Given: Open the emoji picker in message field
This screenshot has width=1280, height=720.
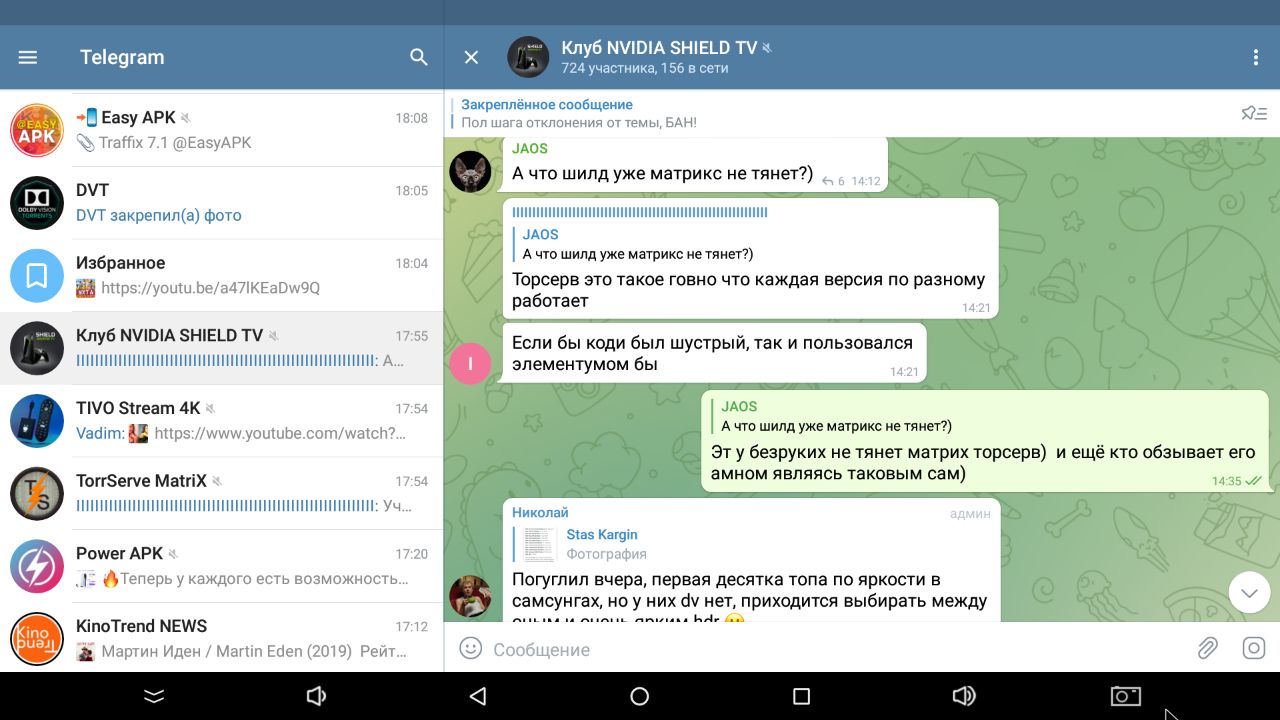Looking at the screenshot, I should pyautogui.click(x=470, y=648).
